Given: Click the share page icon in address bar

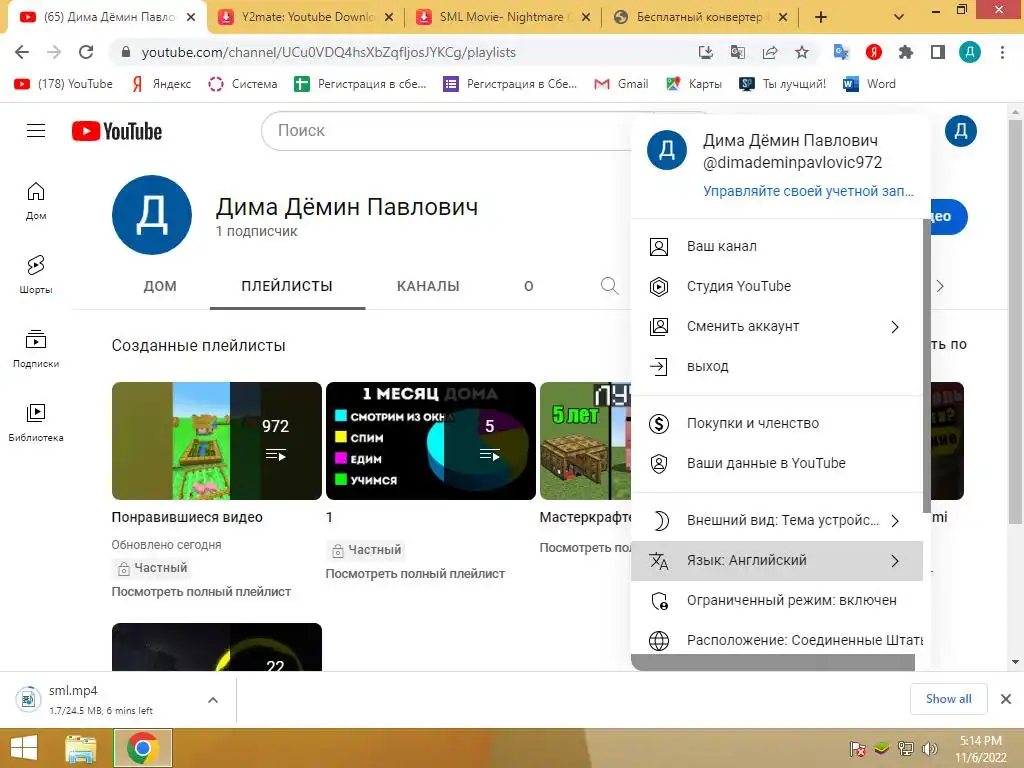Looking at the screenshot, I should 770,52.
